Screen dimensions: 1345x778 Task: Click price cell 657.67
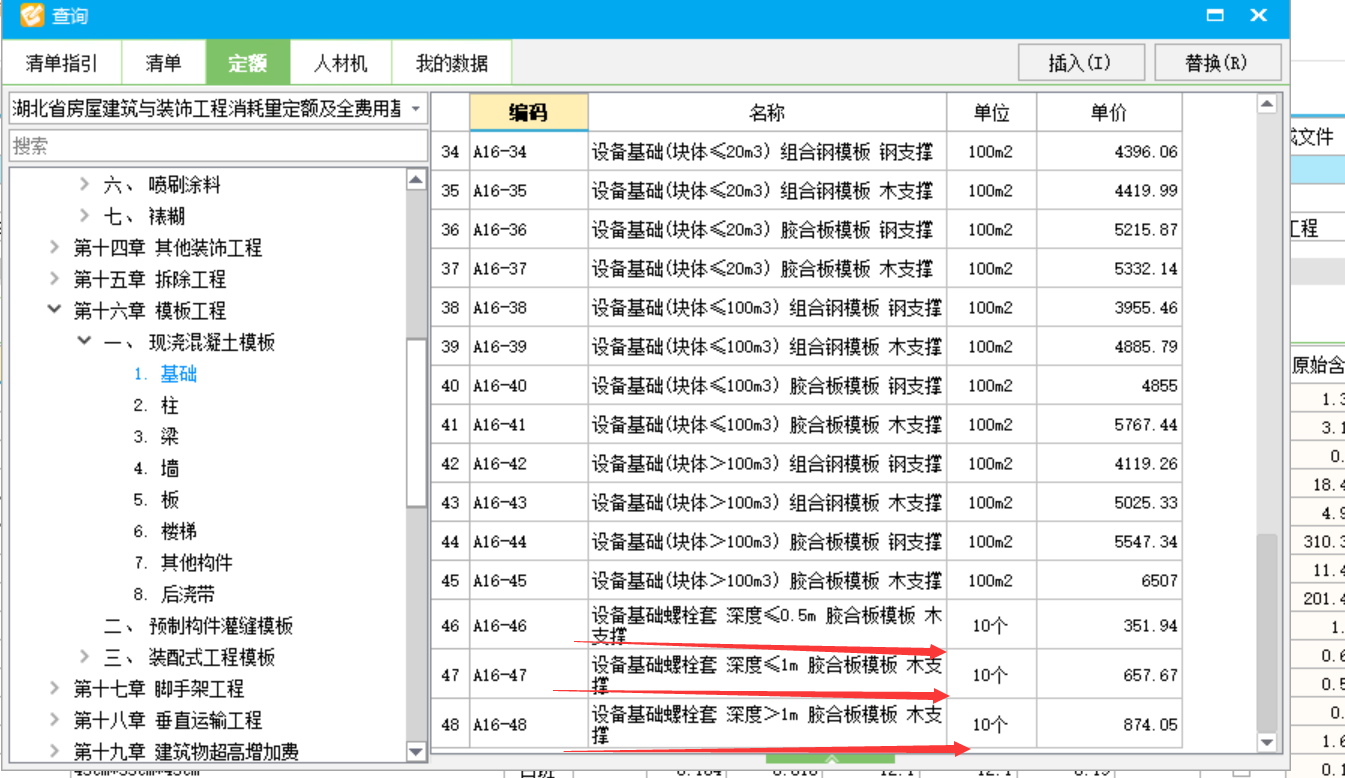click(1109, 675)
